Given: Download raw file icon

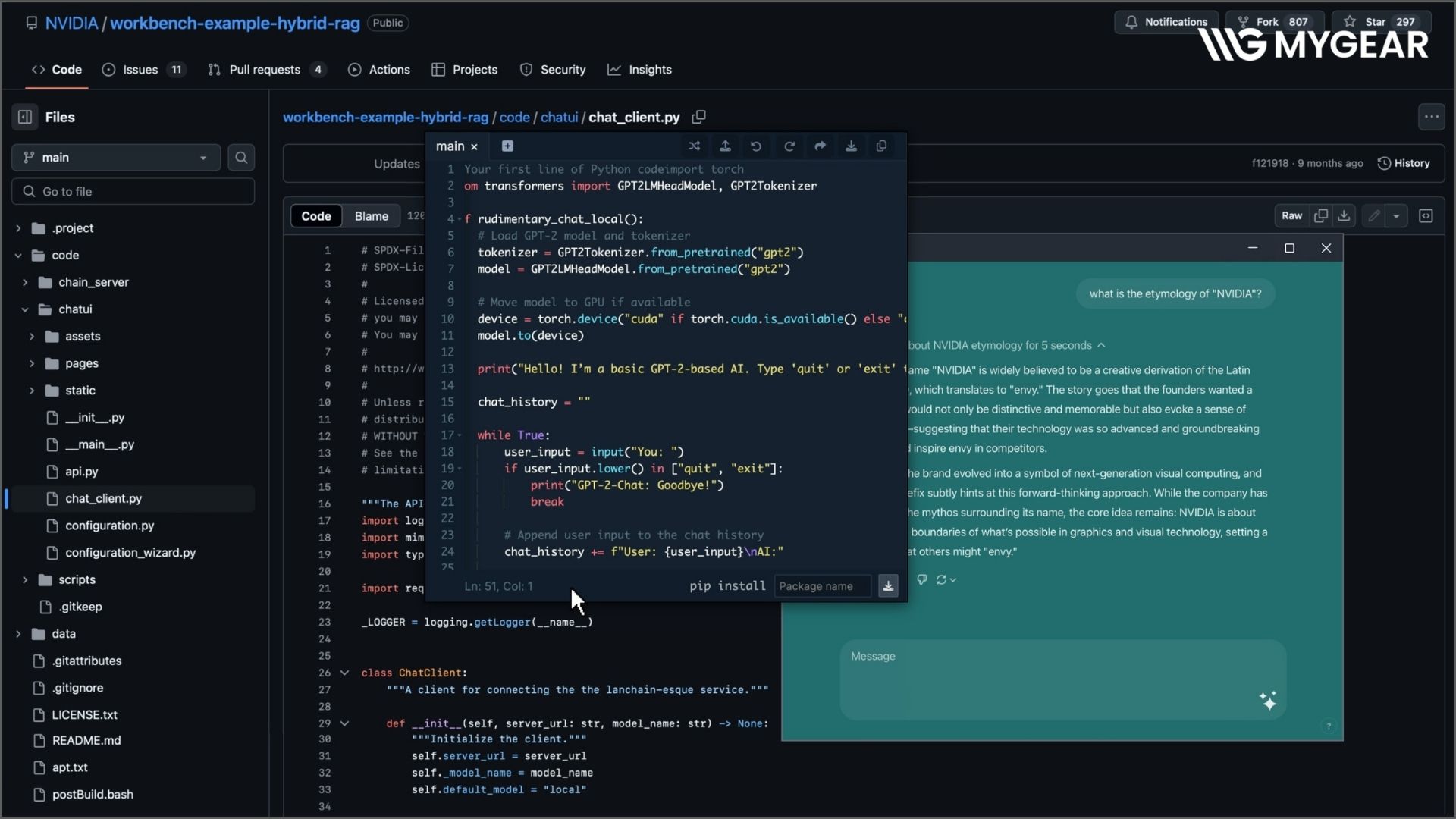Looking at the screenshot, I should click(1344, 216).
